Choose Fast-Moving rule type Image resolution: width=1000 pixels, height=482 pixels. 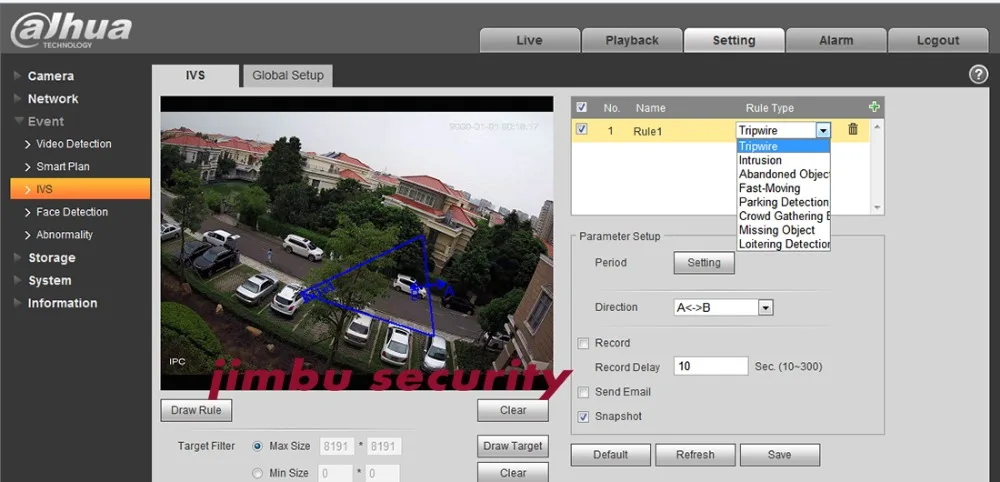pyautogui.click(x=783, y=188)
